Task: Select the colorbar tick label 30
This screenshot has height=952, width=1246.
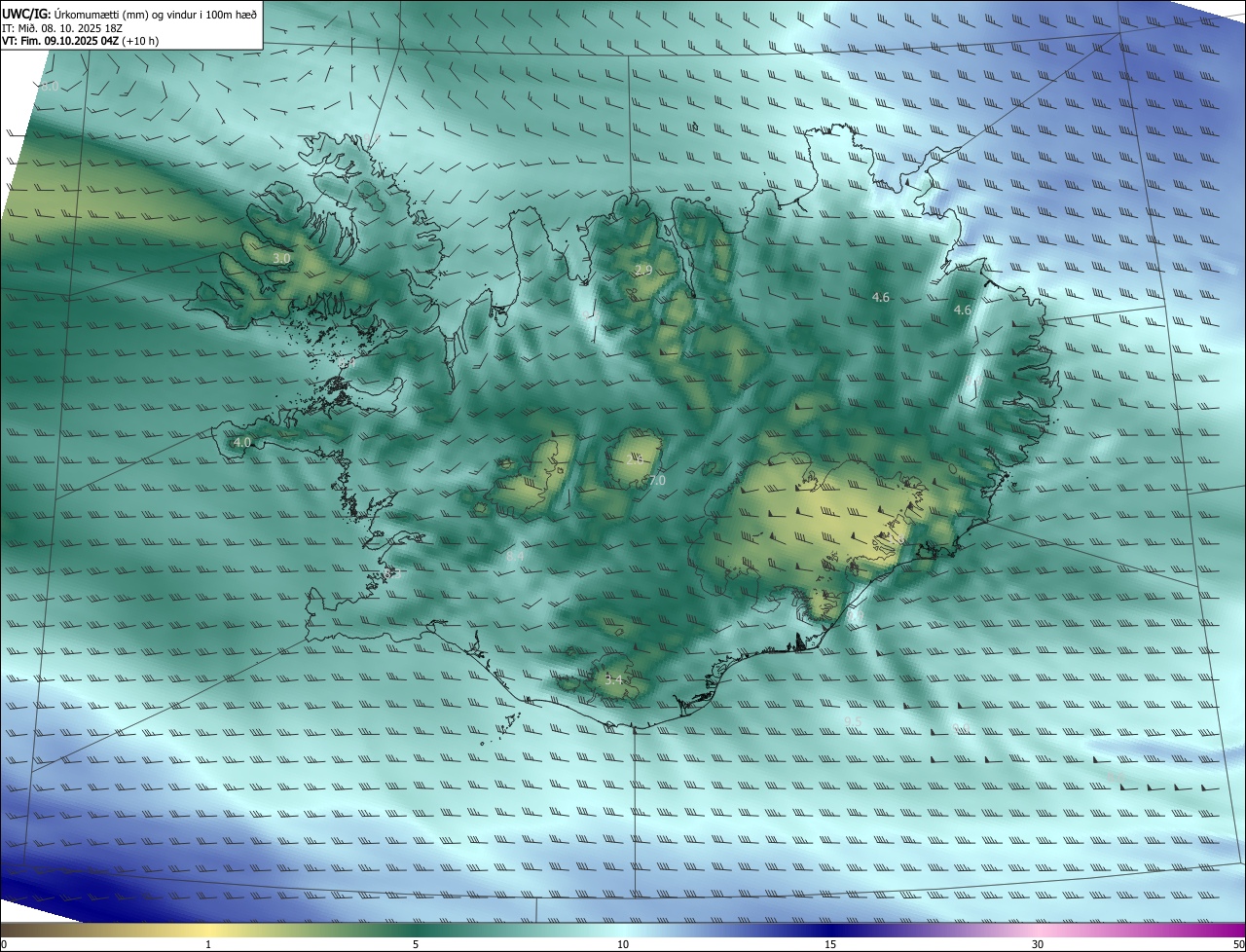Action: coord(1038,944)
